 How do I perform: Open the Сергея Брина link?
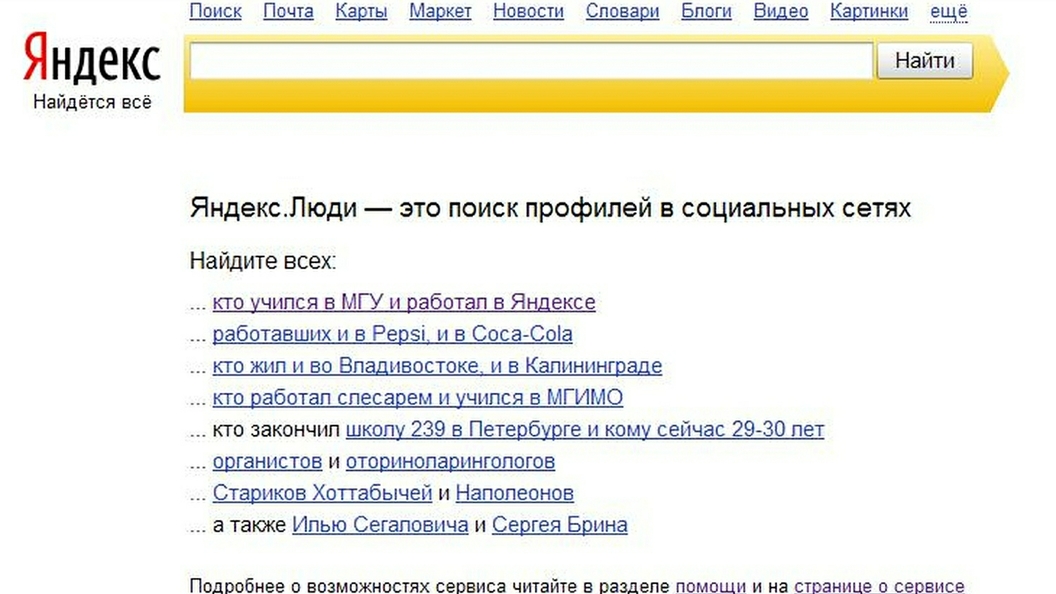560,525
